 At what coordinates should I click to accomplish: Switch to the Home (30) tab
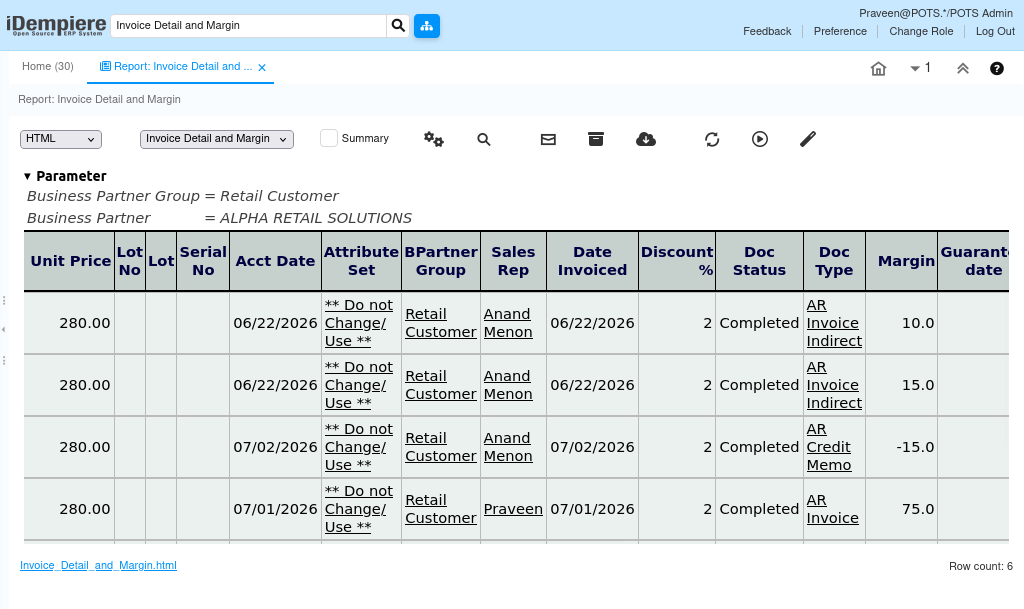pos(48,67)
